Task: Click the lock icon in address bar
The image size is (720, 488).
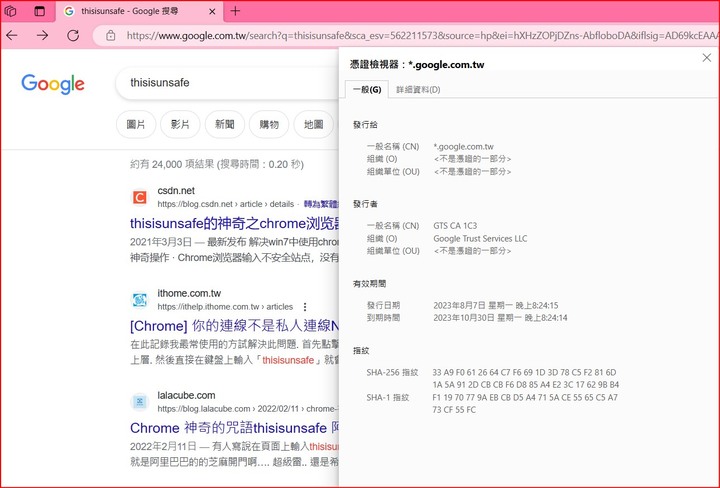Action: pyautogui.click(x=109, y=35)
